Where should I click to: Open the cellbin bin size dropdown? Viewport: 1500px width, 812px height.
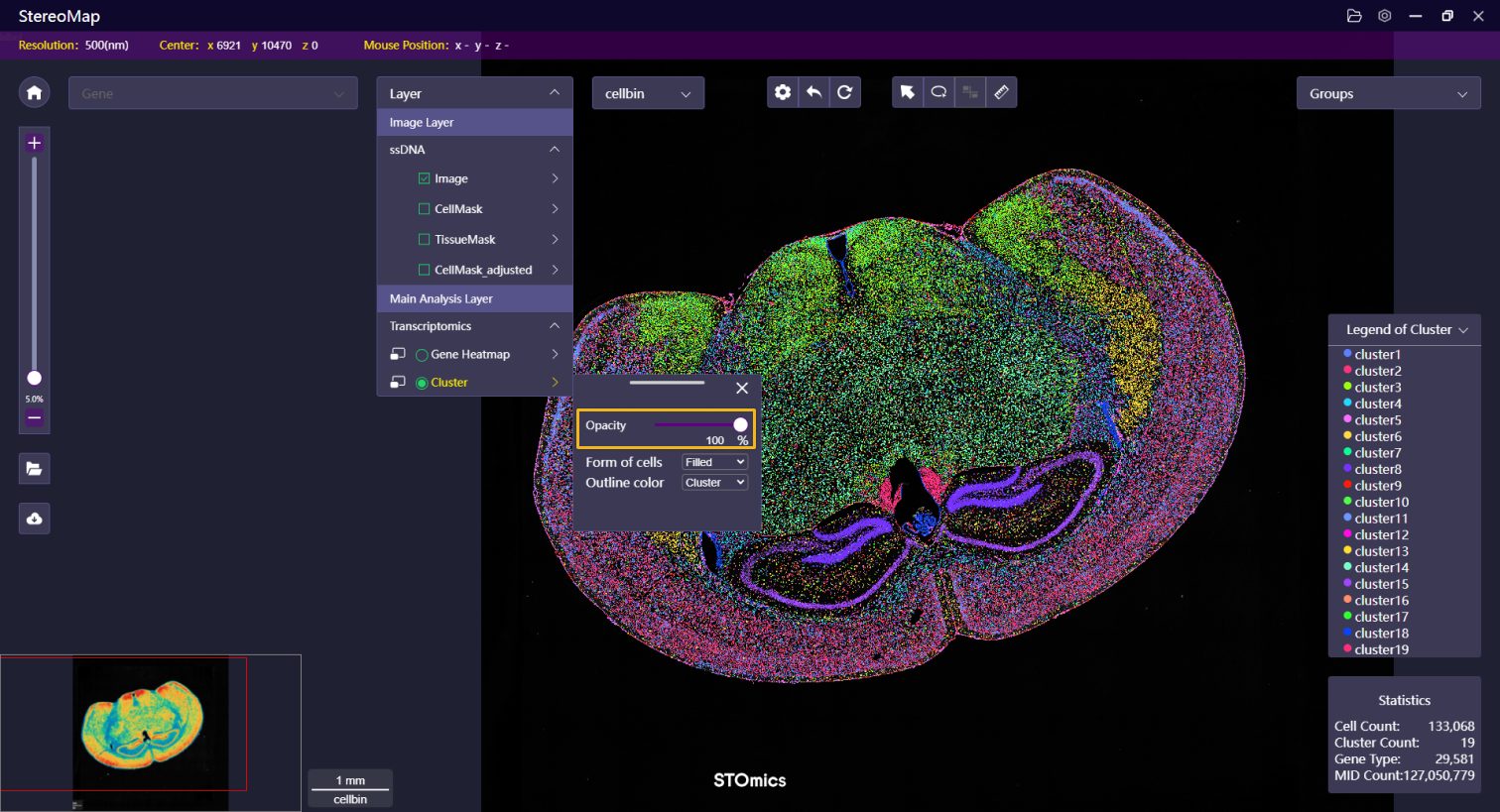tap(648, 93)
